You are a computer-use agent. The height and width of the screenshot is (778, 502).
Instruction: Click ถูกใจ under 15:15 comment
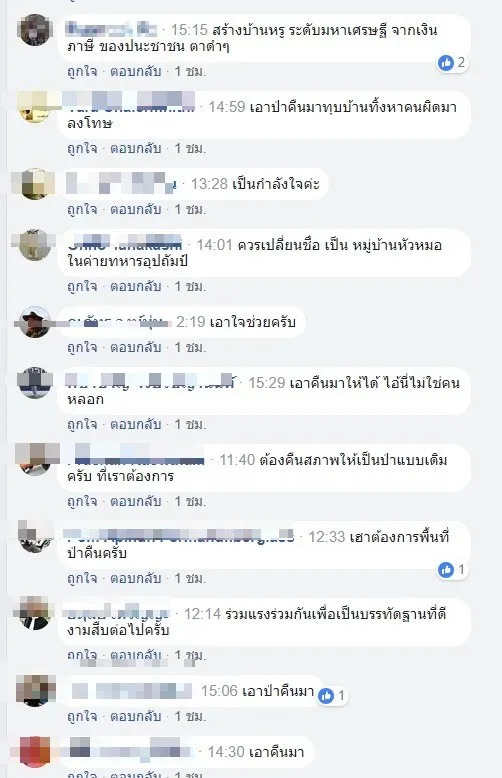tap(82, 71)
